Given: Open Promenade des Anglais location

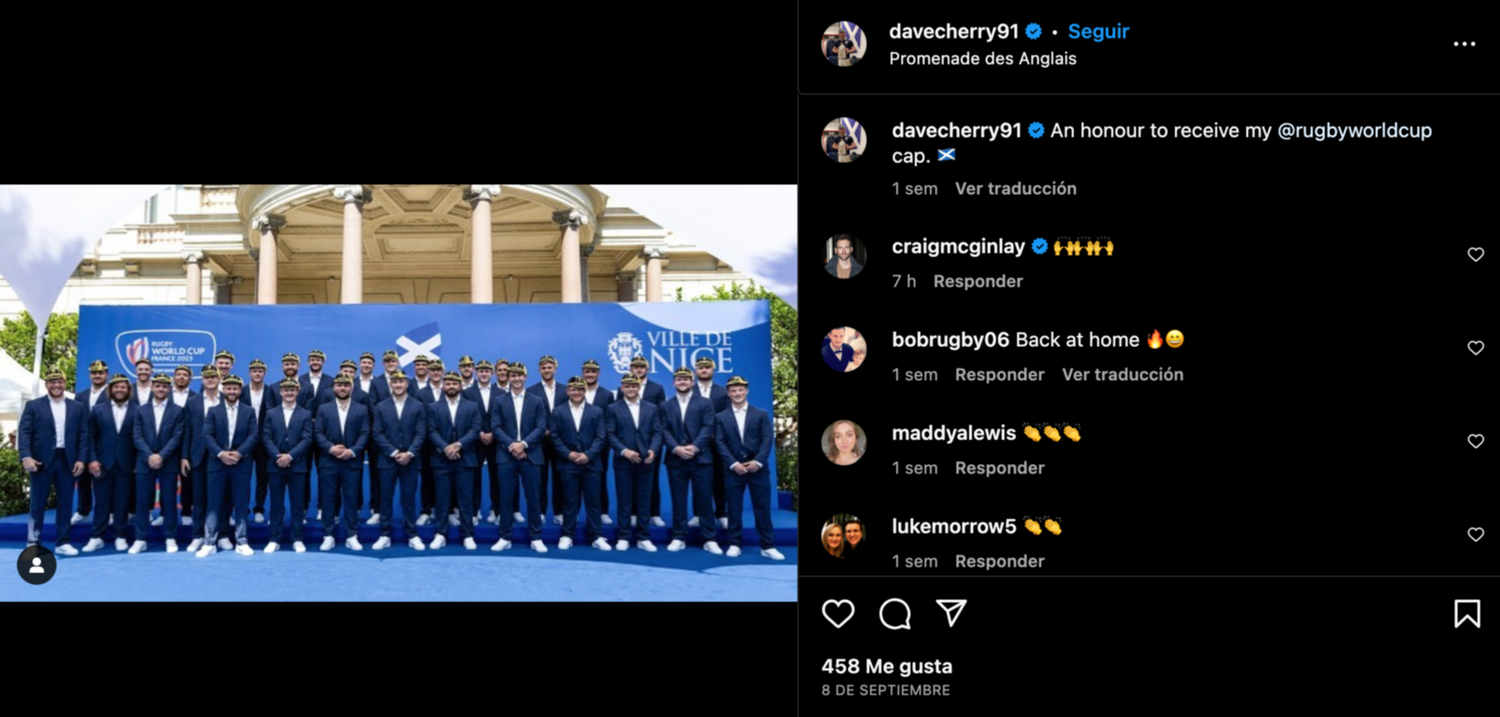Looking at the screenshot, I should coord(983,59).
